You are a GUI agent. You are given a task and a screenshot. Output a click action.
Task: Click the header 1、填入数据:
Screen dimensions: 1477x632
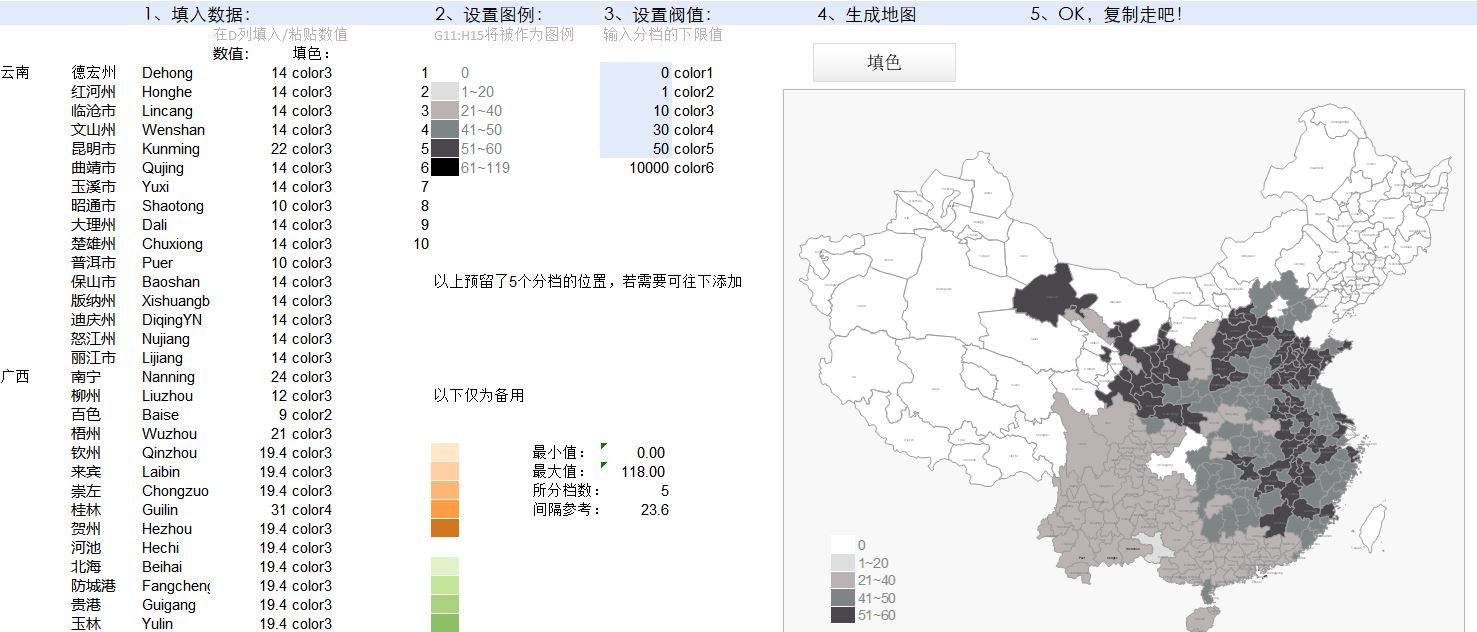coord(197,15)
